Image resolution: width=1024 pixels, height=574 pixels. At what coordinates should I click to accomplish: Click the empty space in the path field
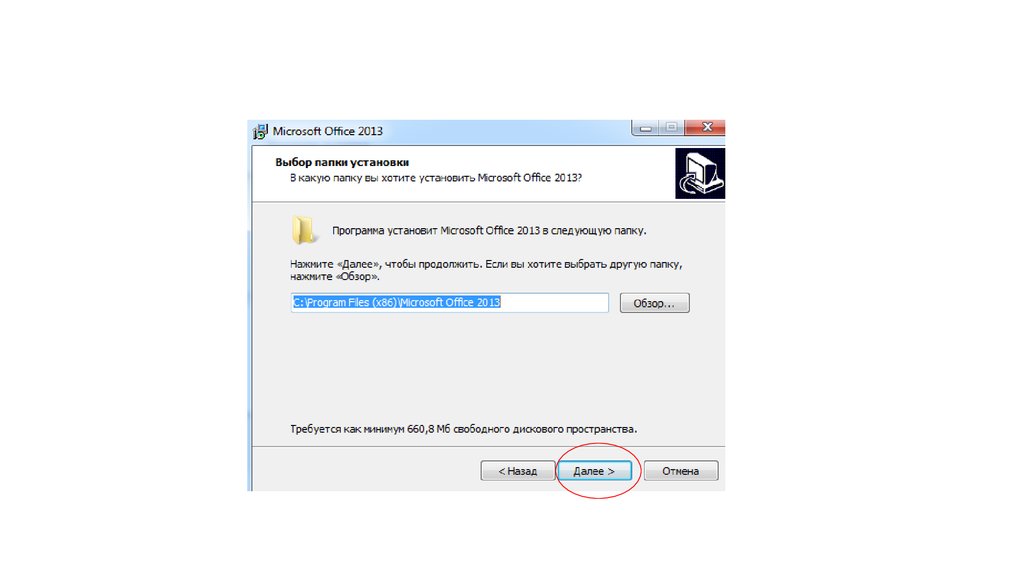click(x=554, y=302)
